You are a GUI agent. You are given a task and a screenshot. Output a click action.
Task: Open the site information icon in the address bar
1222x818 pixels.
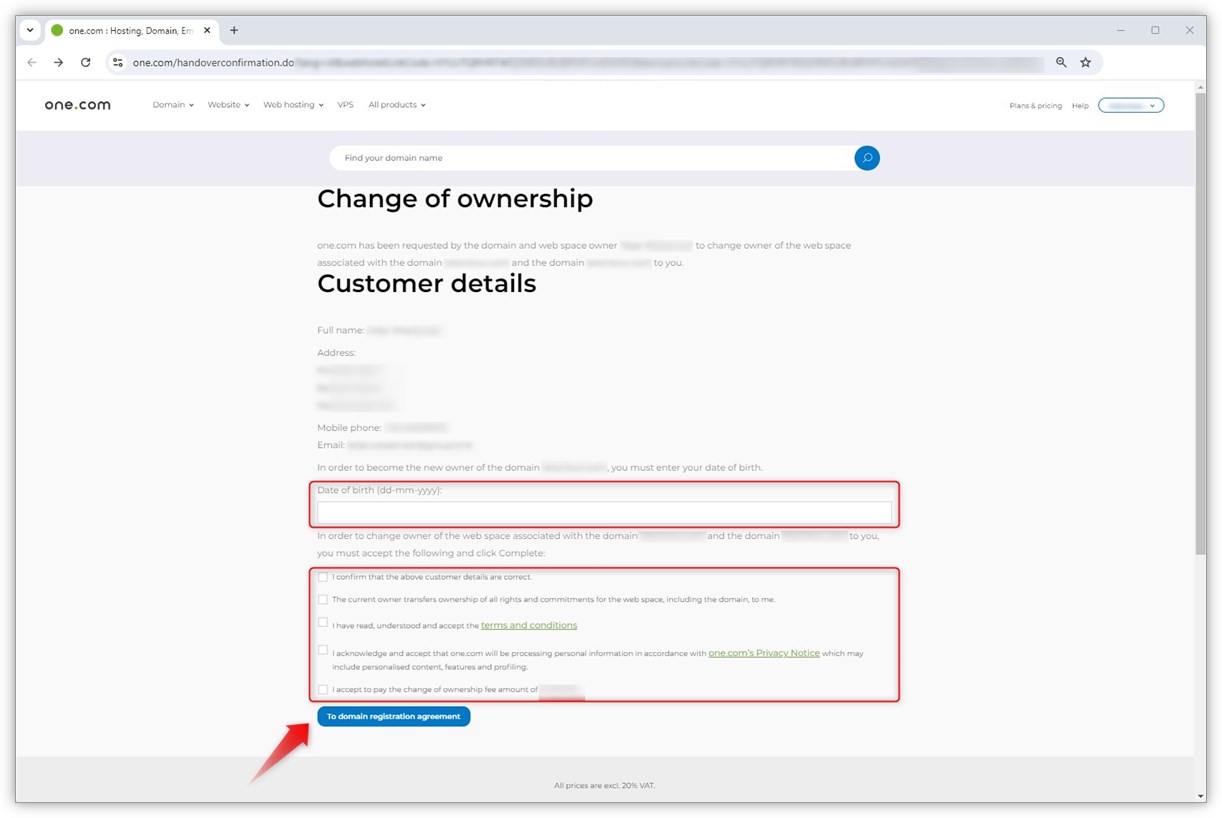pyautogui.click(x=117, y=62)
